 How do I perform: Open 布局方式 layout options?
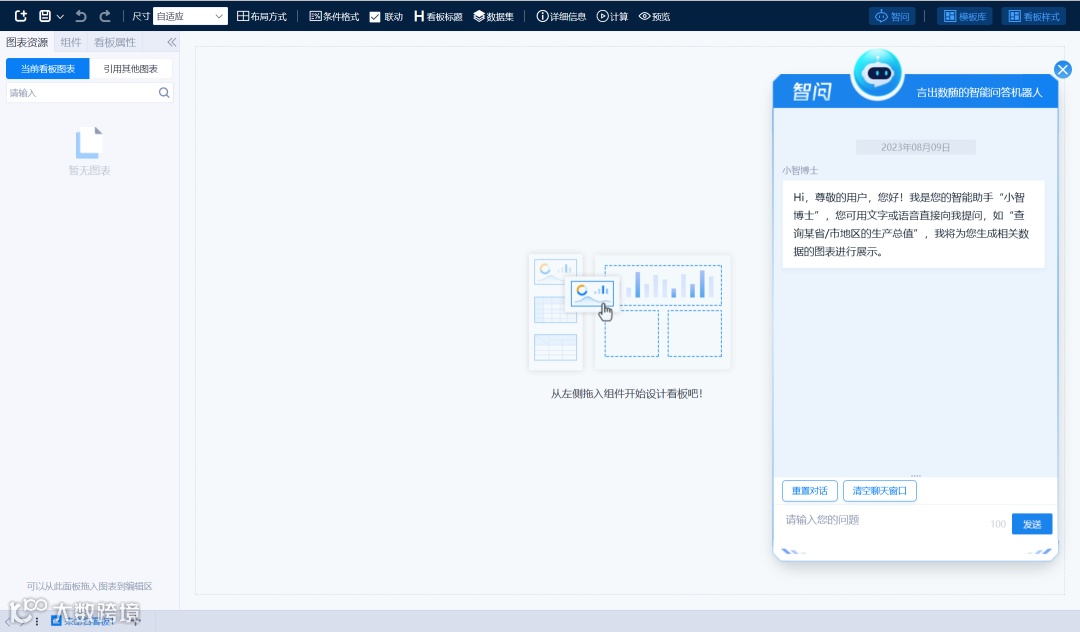262,16
